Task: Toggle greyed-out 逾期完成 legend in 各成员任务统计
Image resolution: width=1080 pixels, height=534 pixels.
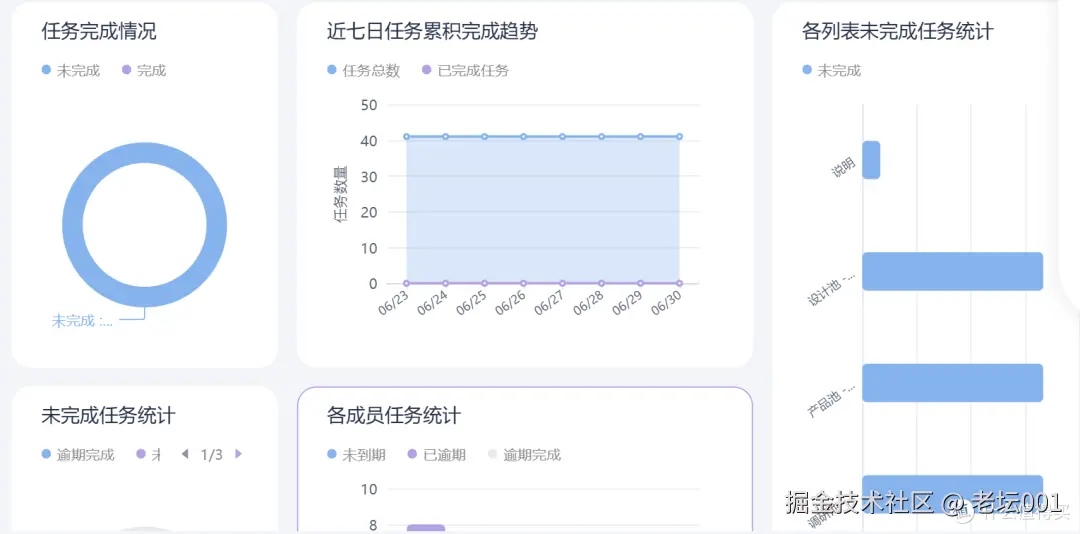Action: pos(524,455)
